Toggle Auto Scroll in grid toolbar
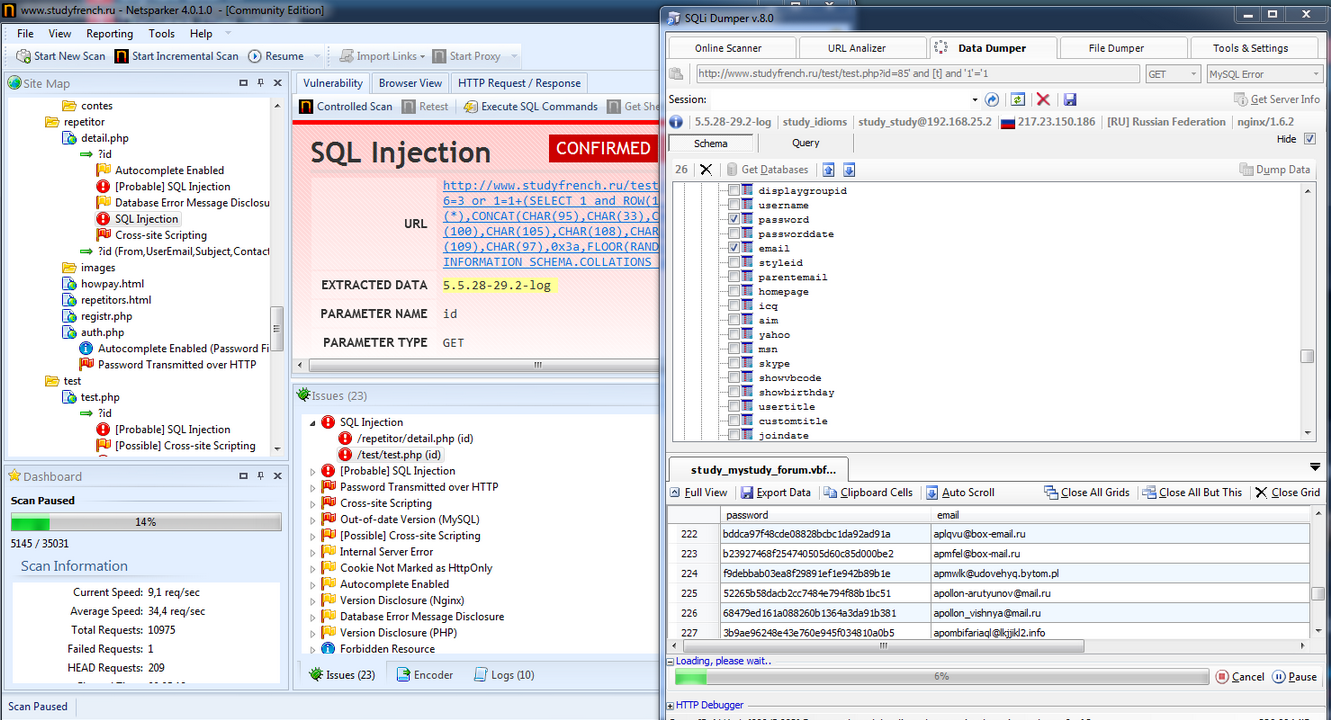Screen dimensions: 1331x720 [x=959, y=492]
